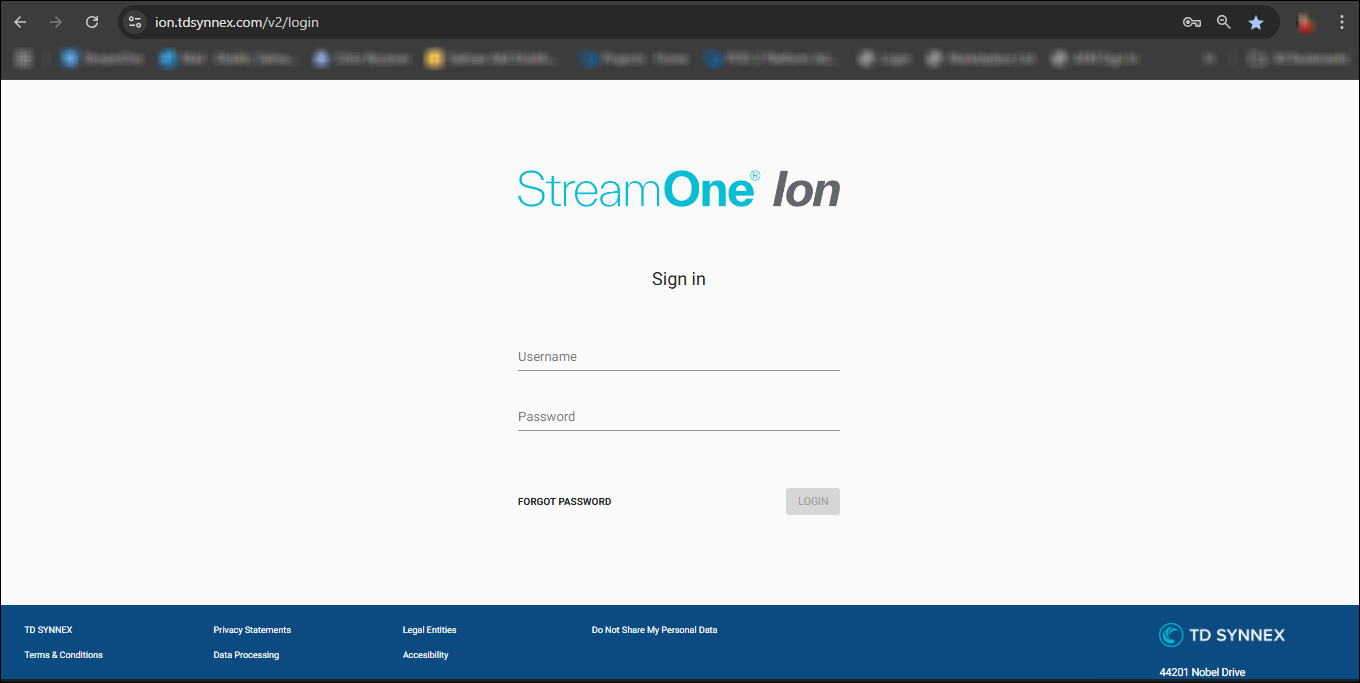Screen dimensions: 1360x683
Task: Open the zoom magnifier icon in address bar
Action: pyautogui.click(x=1223, y=22)
